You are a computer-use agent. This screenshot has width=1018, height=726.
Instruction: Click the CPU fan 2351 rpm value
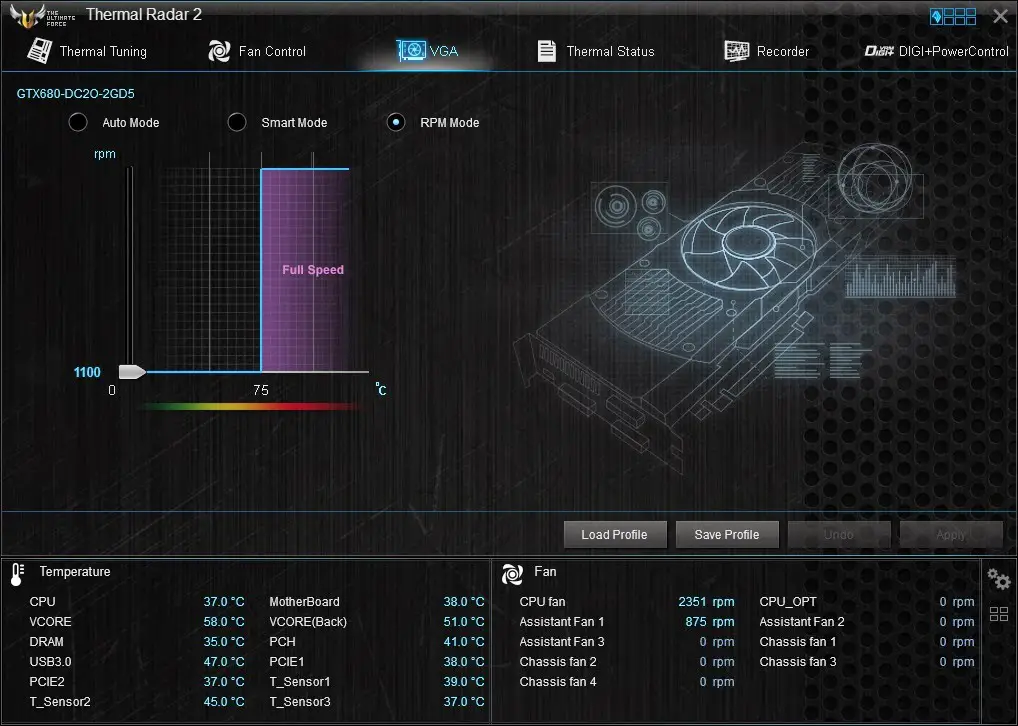point(706,602)
